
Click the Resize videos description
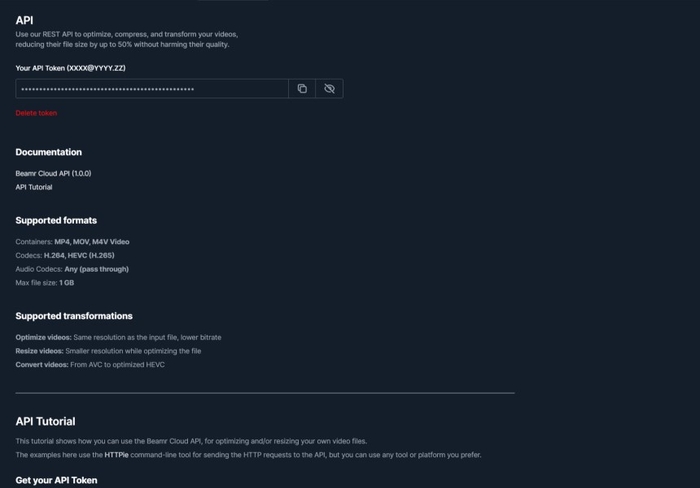pos(108,351)
